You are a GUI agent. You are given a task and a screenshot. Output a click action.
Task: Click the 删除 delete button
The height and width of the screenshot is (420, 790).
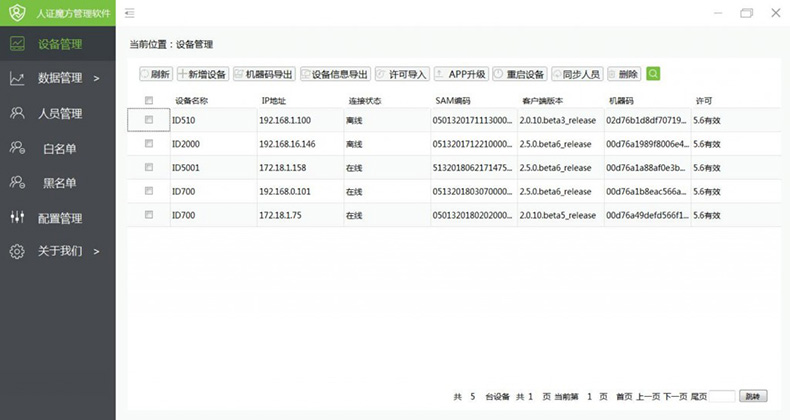pyautogui.click(x=623, y=74)
